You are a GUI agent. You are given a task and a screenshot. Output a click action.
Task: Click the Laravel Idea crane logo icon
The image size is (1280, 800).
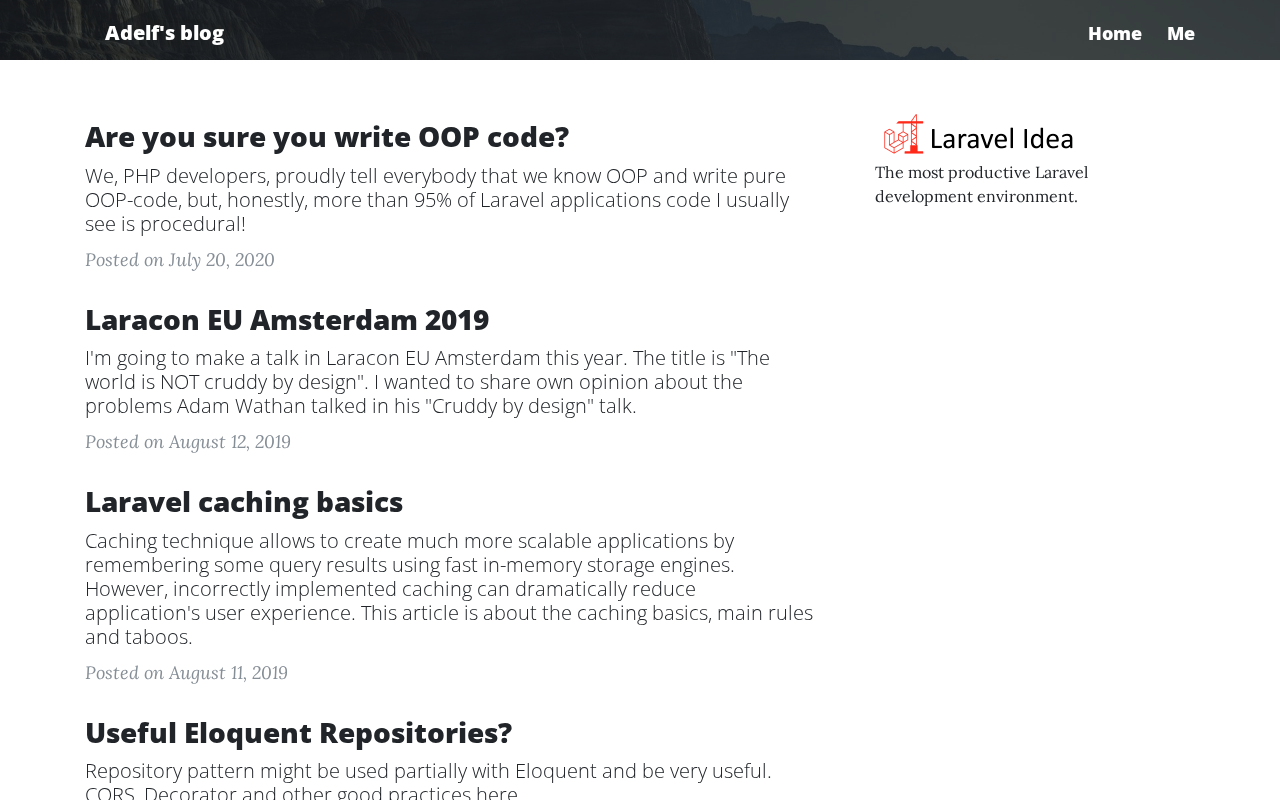pos(904,135)
